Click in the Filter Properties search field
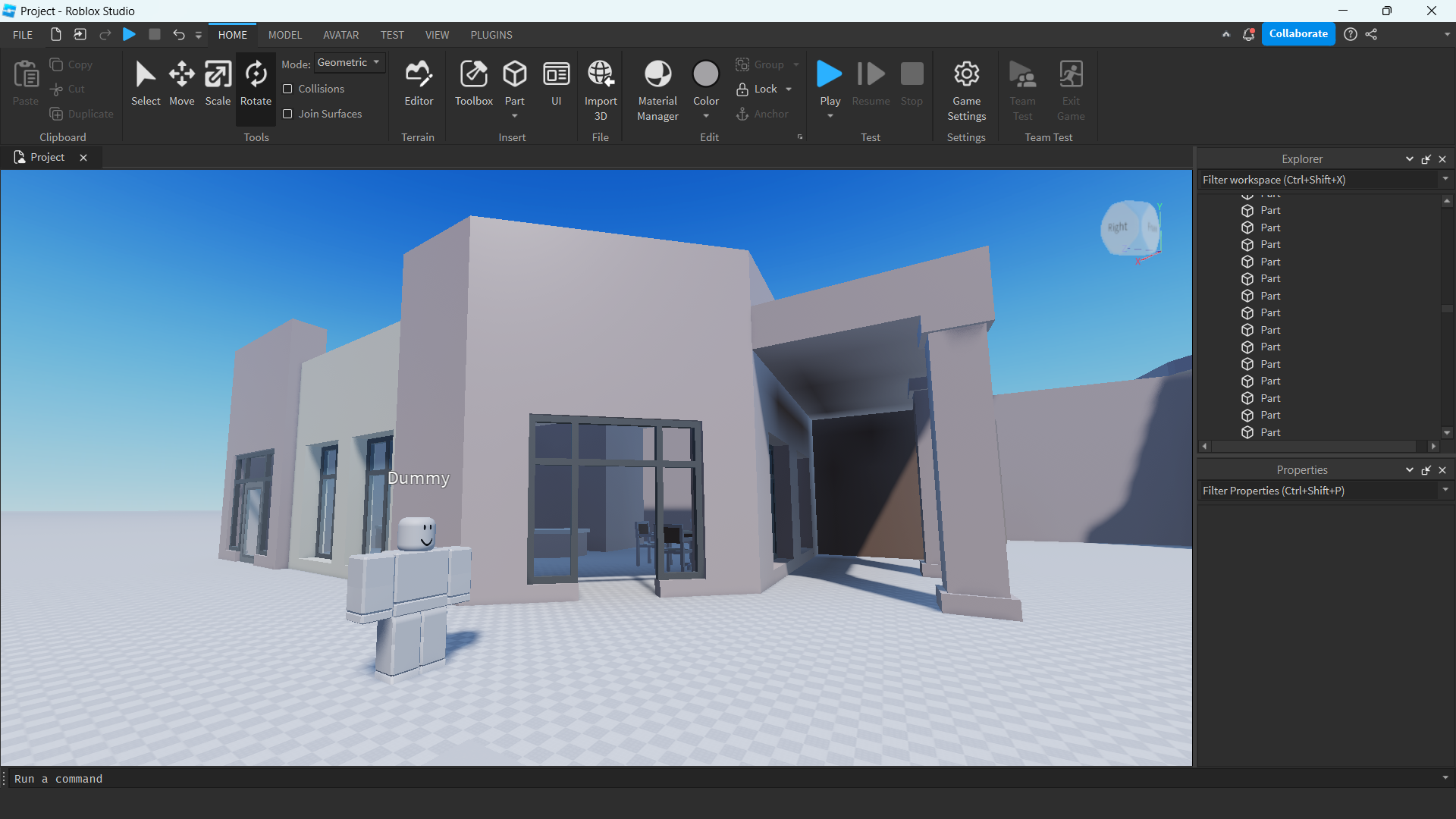The image size is (1456, 819). pos(1318,491)
